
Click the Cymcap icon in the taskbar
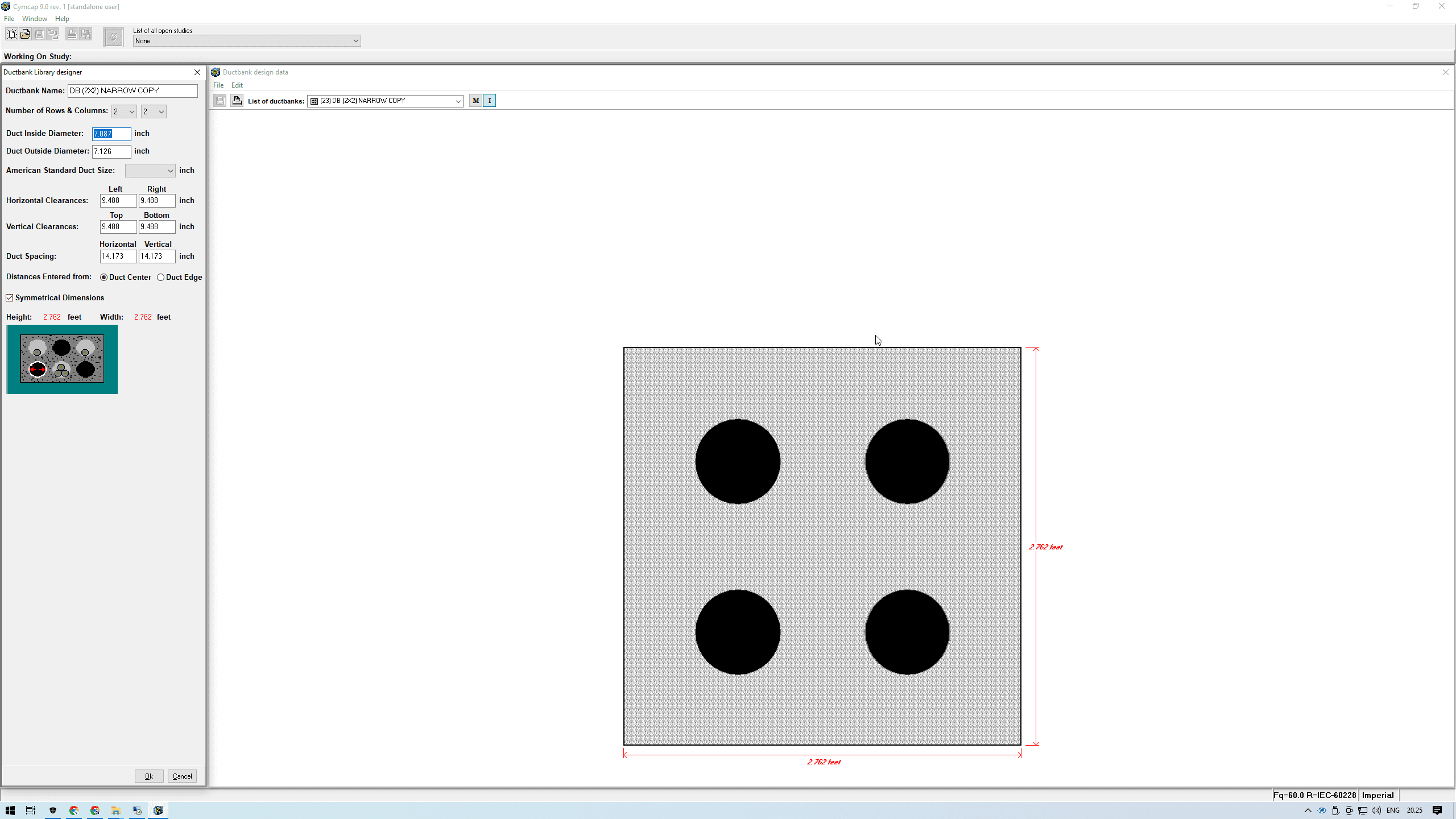158,810
